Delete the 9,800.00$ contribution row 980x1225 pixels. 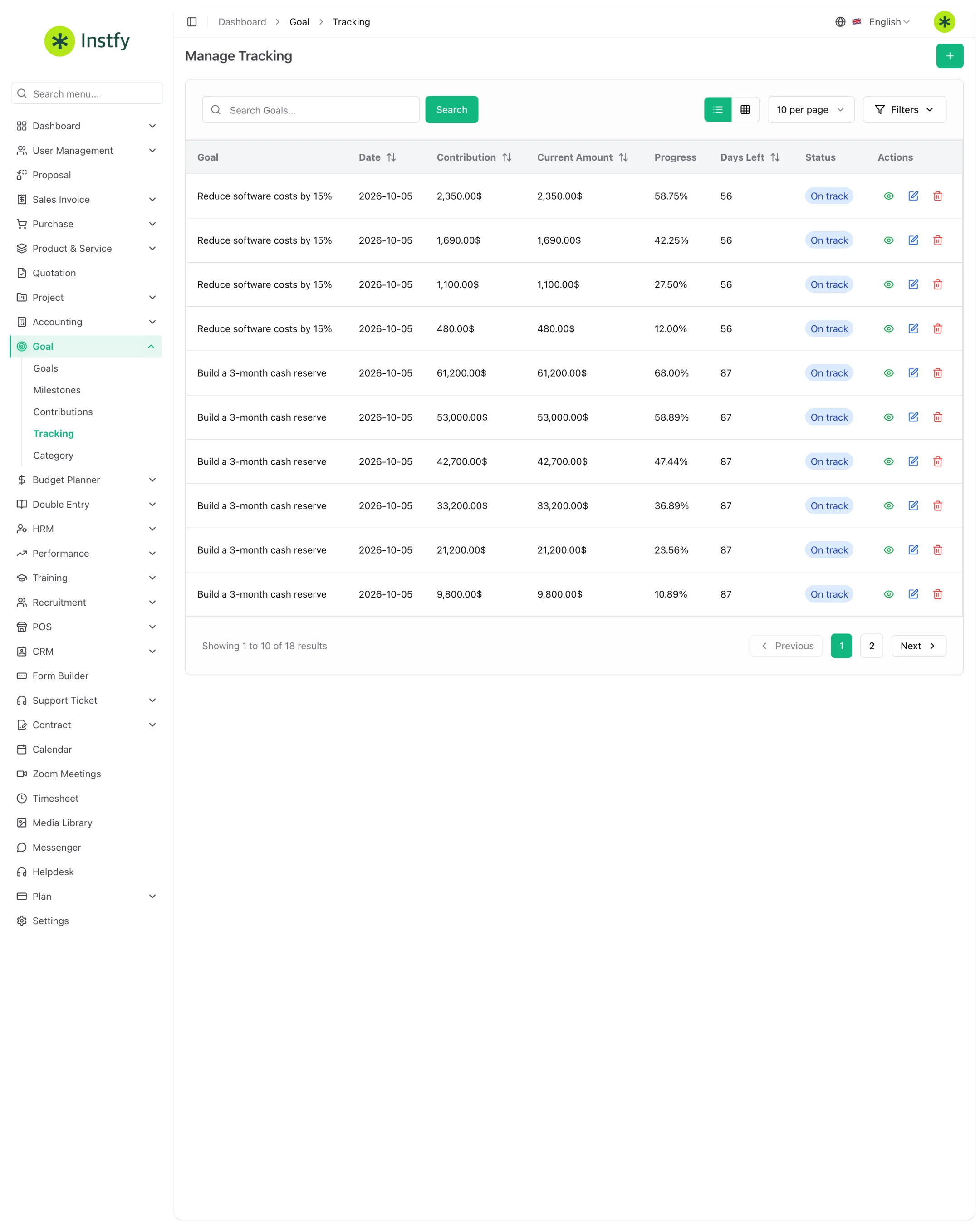point(937,594)
